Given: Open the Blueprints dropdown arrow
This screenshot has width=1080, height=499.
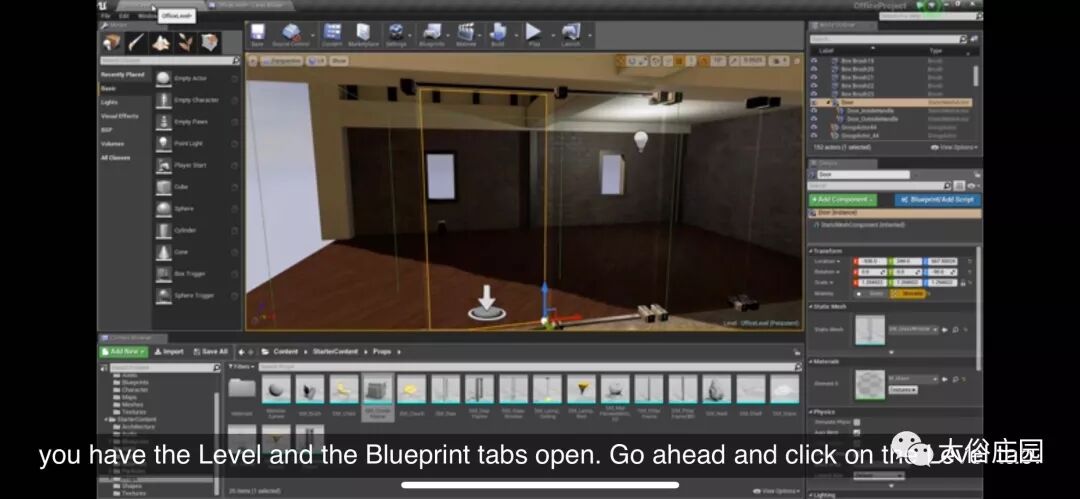Looking at the screenshot, I should tap(448, 36).
